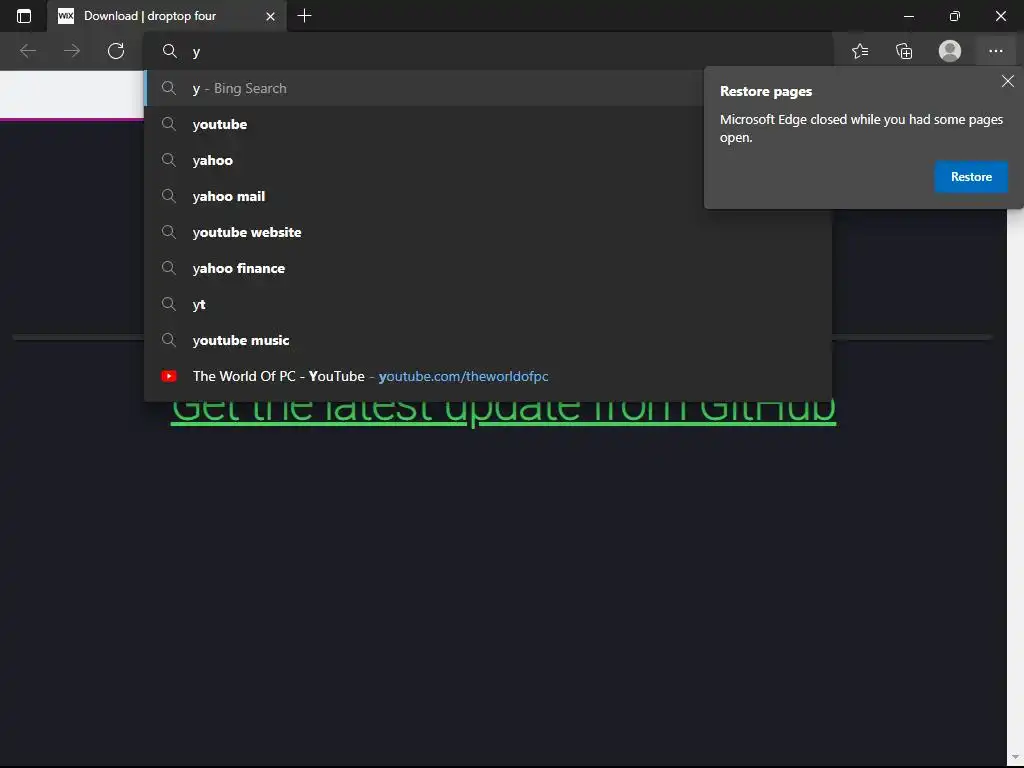
Task: Click the address bar search magnifier icon
Action: 170,51
